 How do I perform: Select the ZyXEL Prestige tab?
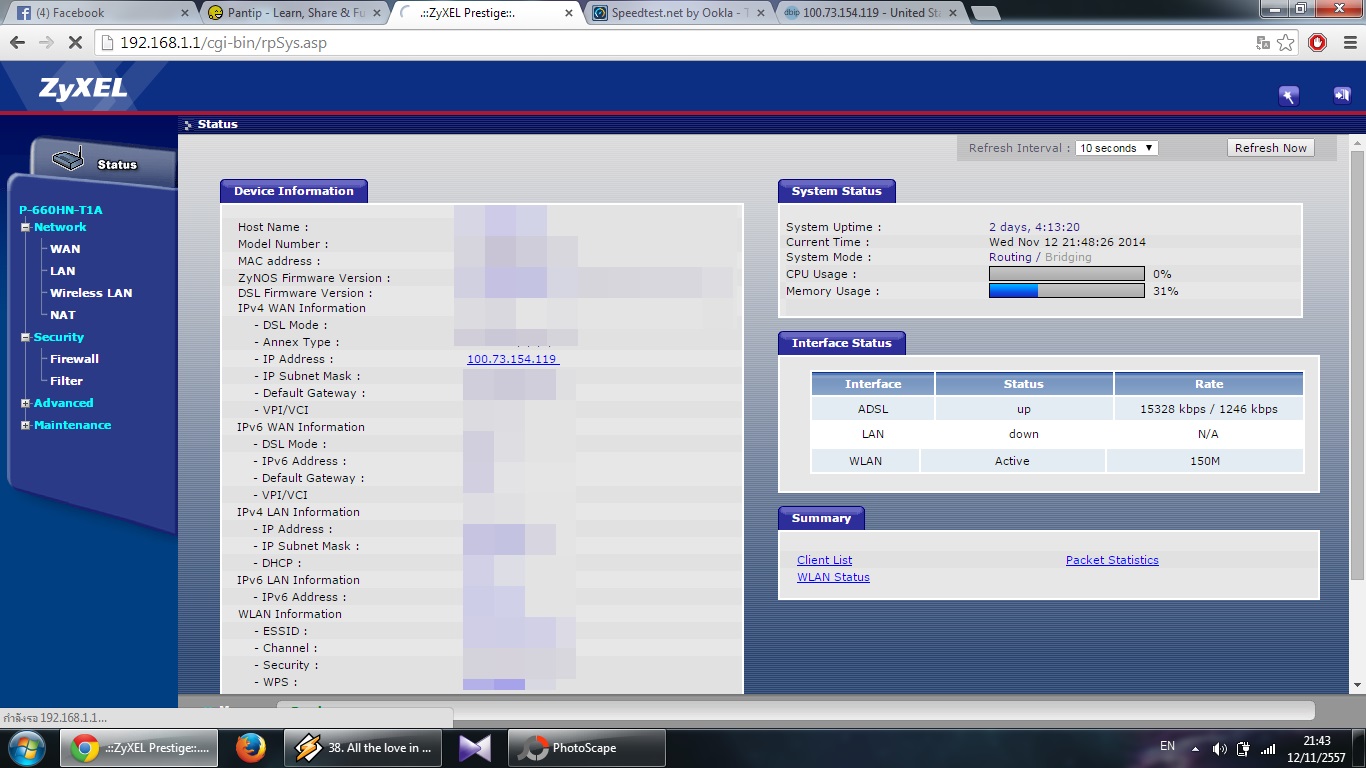484,13
